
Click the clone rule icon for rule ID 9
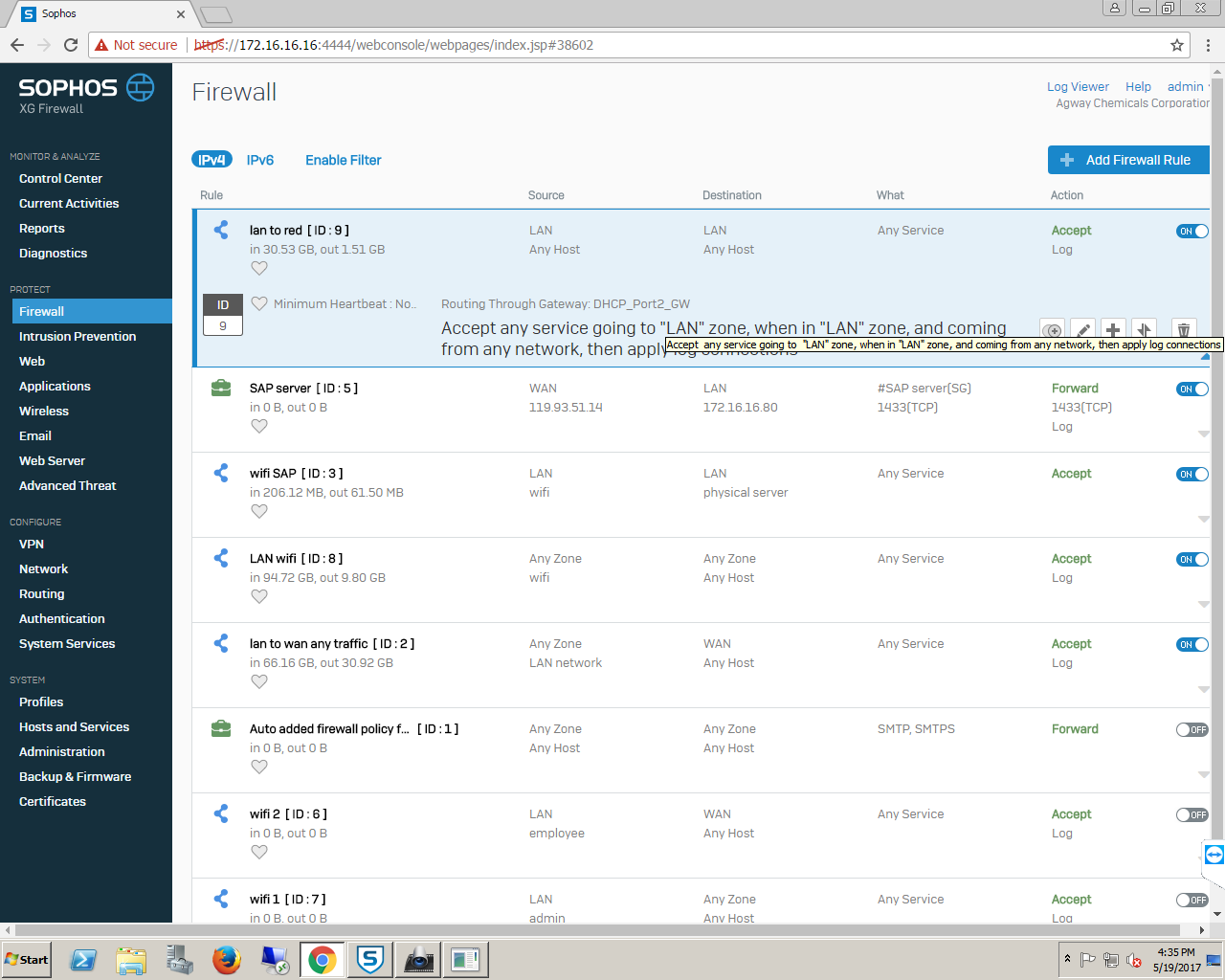point(1052,329)
